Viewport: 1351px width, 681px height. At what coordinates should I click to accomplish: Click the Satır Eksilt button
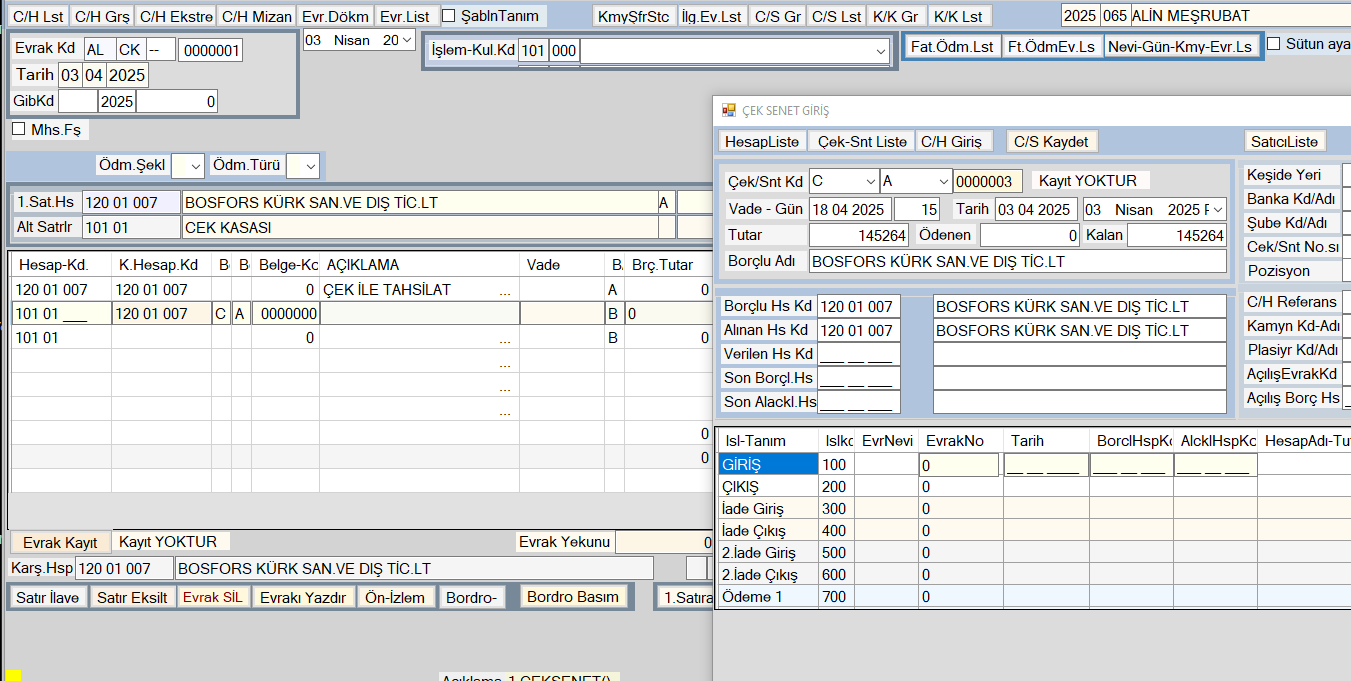click(131, 597)
